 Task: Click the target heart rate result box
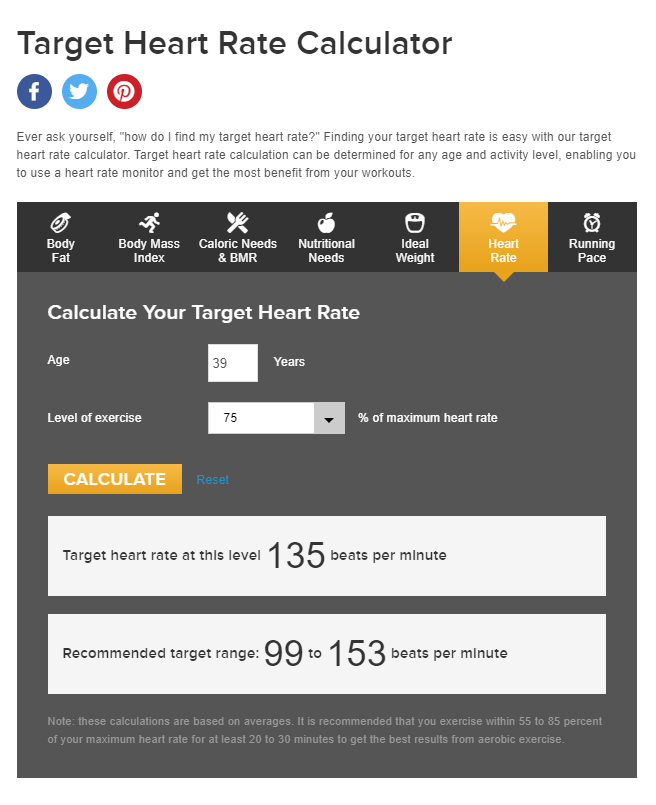tap(327, 555)
